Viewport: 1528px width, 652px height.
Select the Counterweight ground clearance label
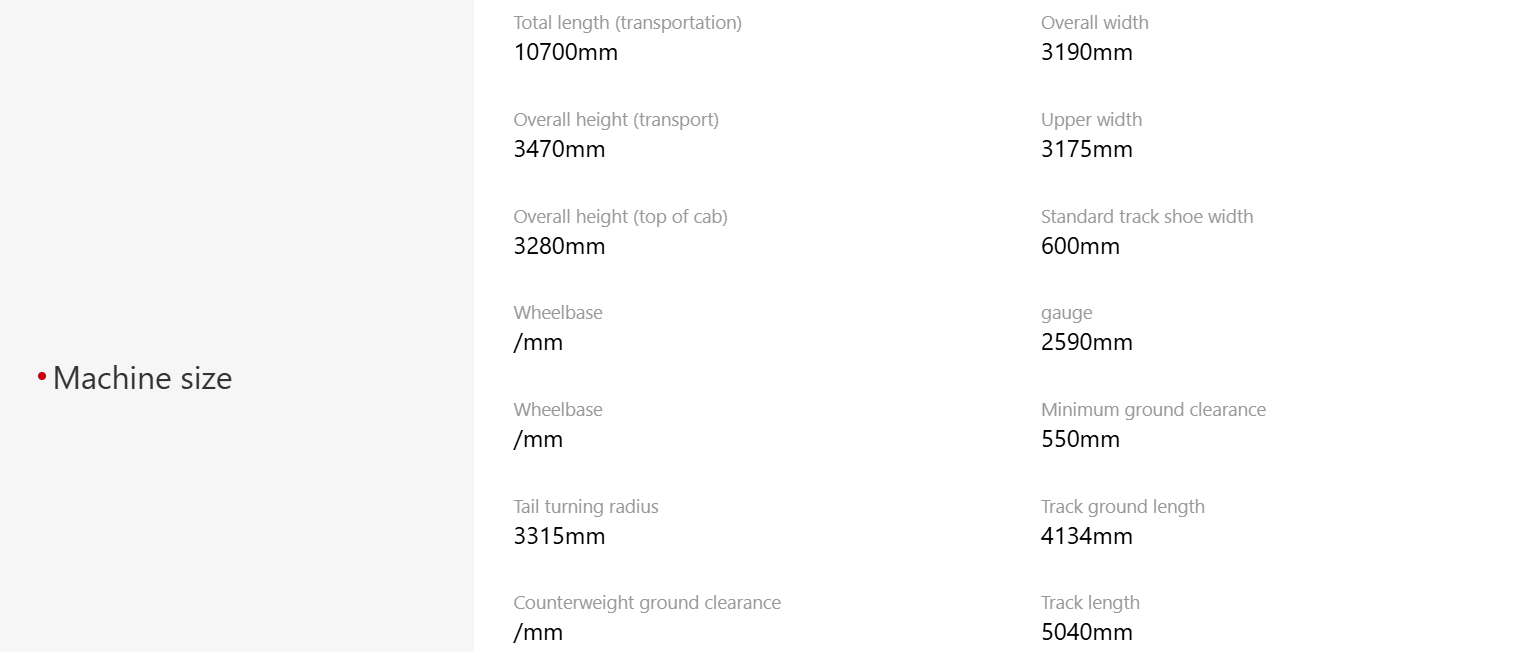(x=646, y=603)
